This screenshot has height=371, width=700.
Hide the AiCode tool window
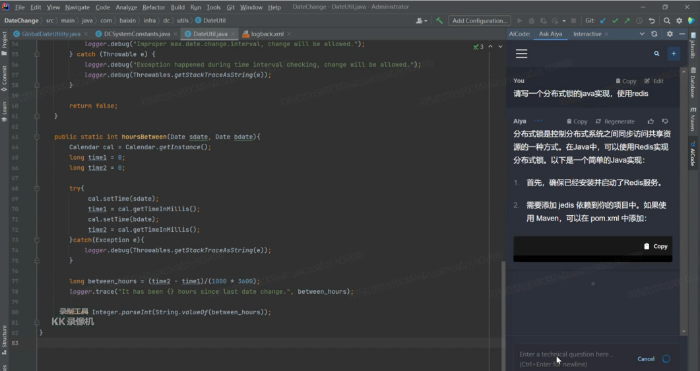tap(682, 34)
